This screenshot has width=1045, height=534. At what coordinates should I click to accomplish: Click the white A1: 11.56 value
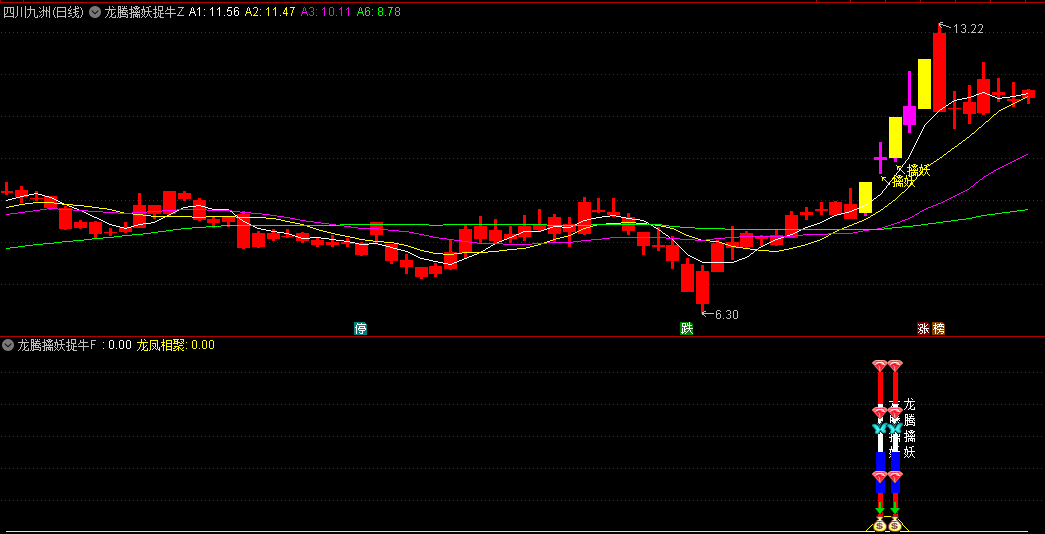[215, 12]
